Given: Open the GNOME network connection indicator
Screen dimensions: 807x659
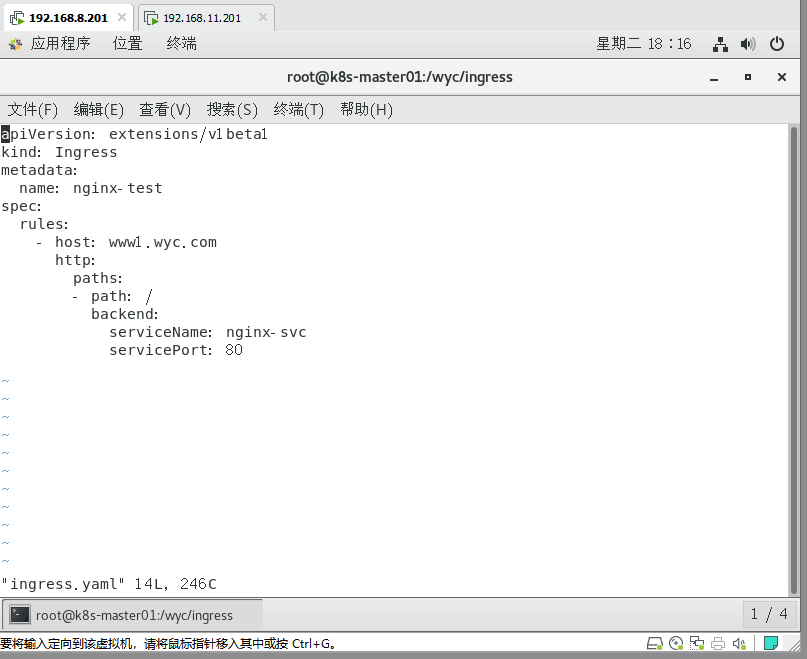Looking at the screenshot, I should pyautogui.click(x=720, y=44).
